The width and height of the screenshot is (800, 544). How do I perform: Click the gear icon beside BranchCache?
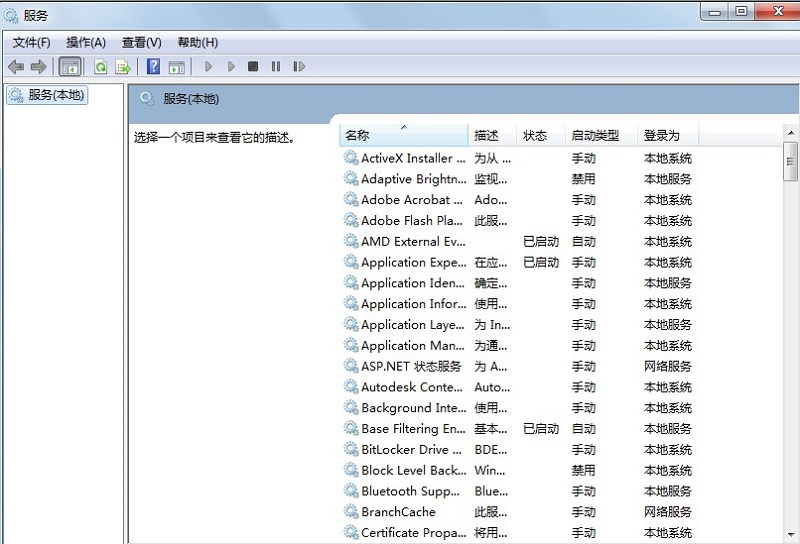click(x=351, y=511)
